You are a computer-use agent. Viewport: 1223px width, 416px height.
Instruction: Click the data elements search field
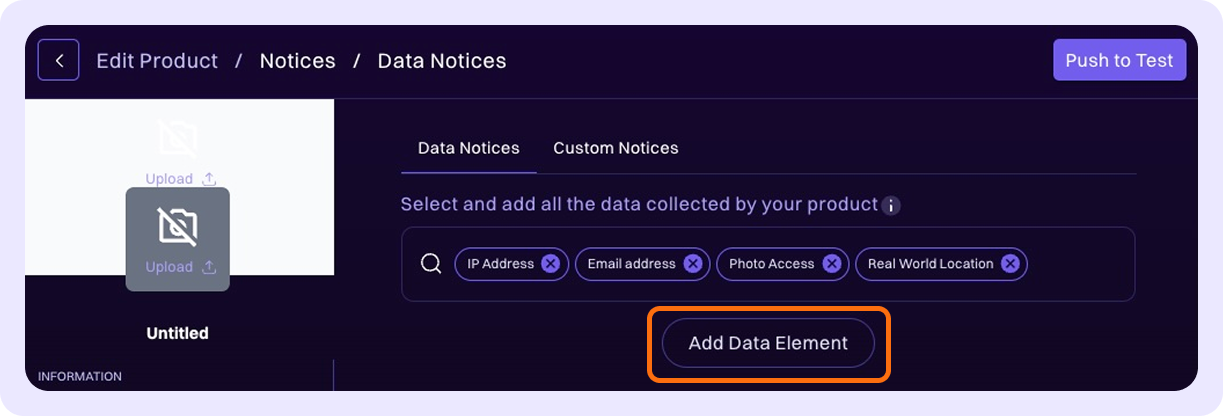[x=1080, y=264]
